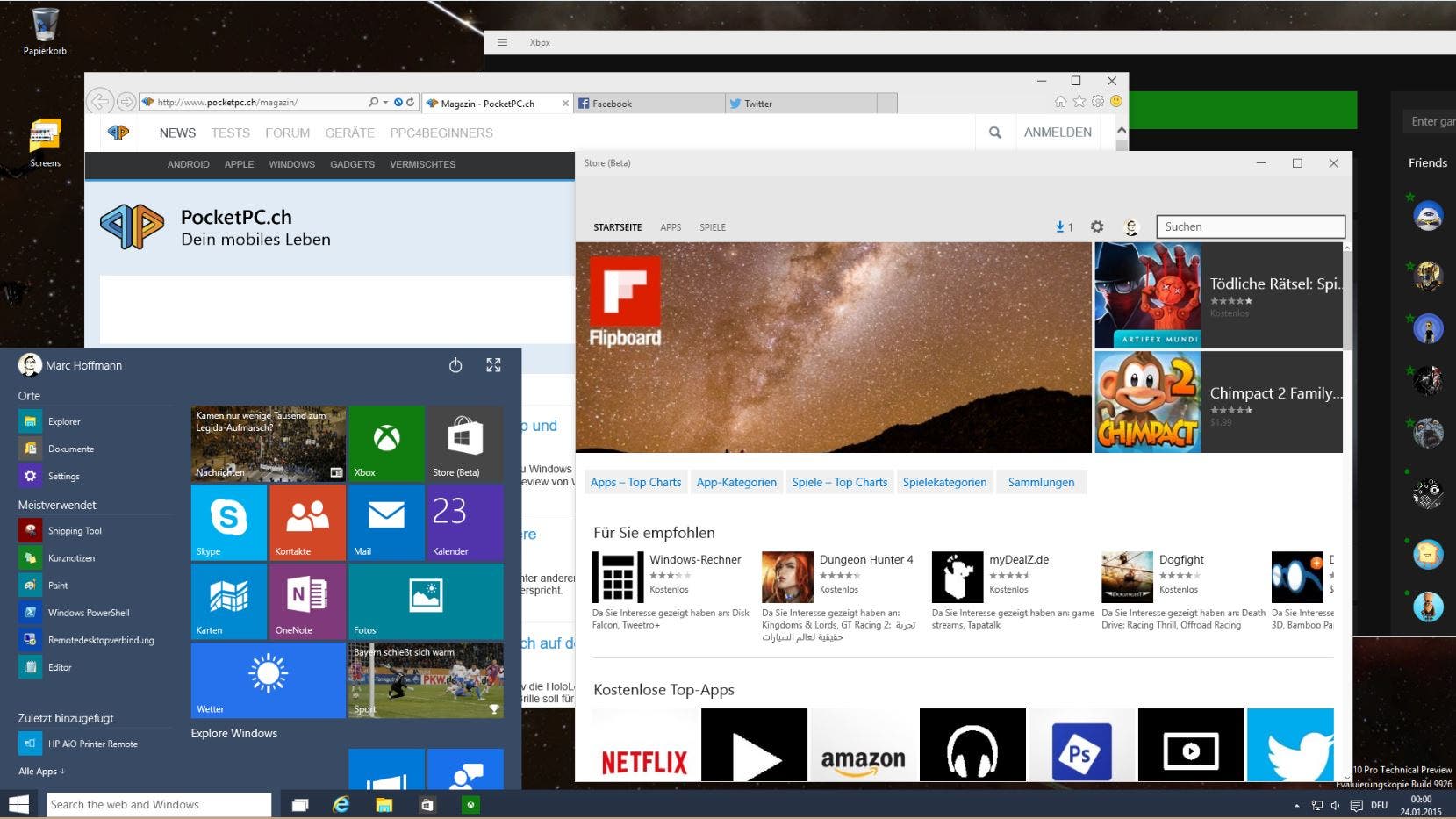
Task: Open the Xbox tile in Start menu
Action: coord(386,444)
